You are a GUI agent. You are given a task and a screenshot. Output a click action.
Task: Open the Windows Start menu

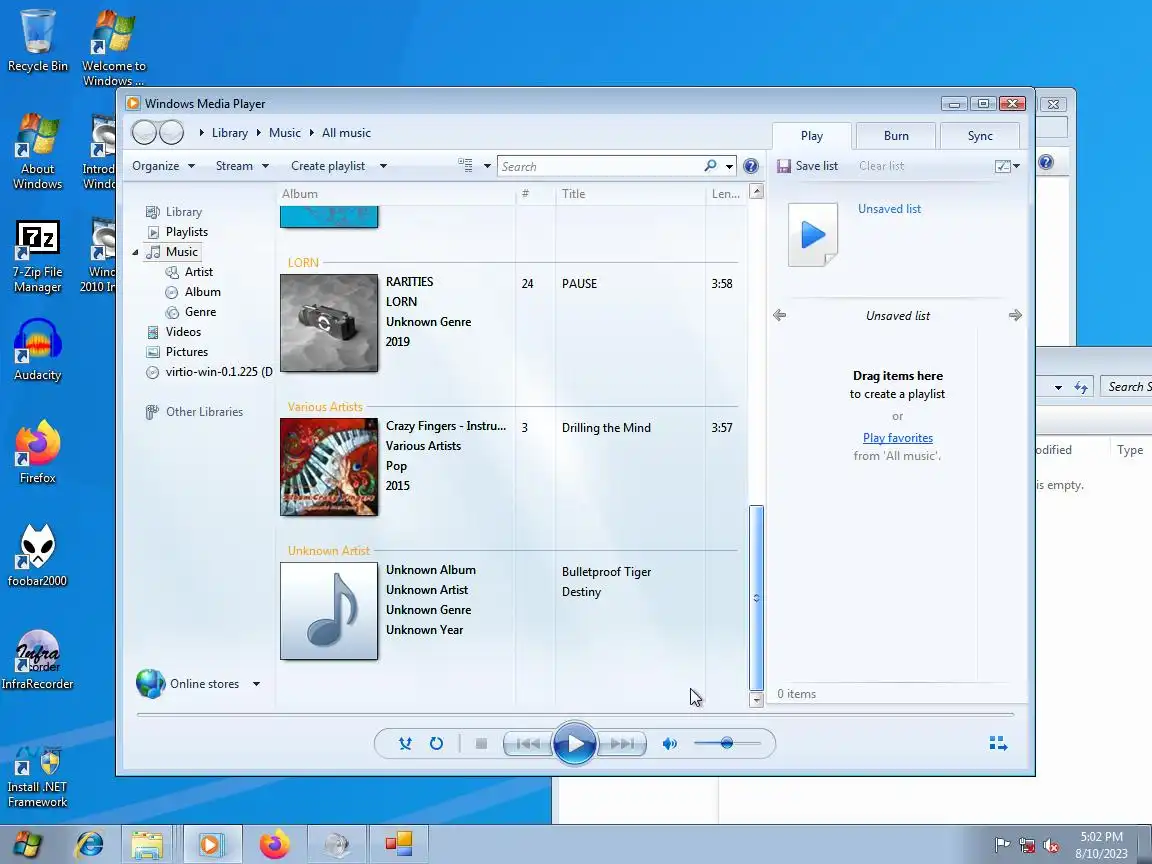click(26, 844)
